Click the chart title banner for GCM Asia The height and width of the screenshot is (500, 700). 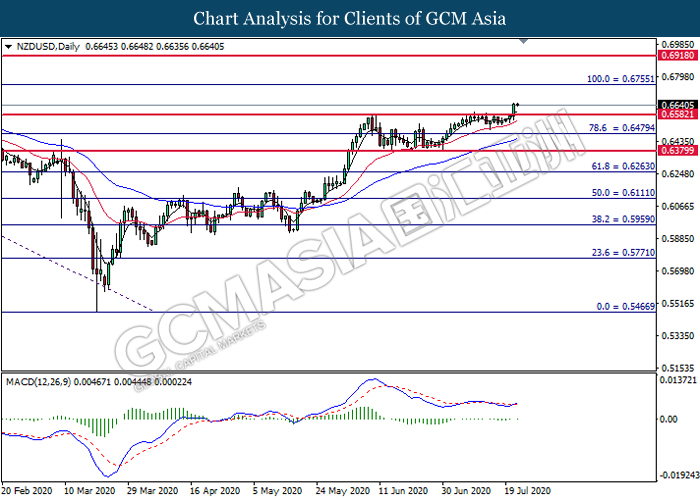(350, 18)
